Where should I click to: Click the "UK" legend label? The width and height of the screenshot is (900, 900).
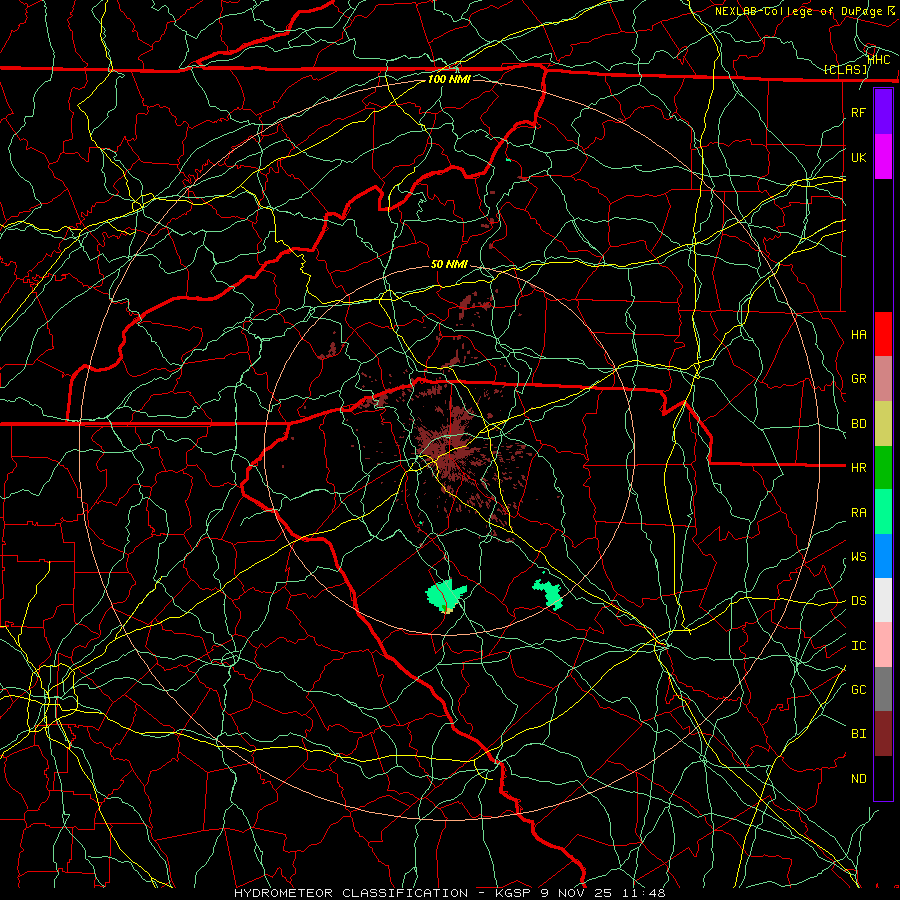[x=858, y=157]
